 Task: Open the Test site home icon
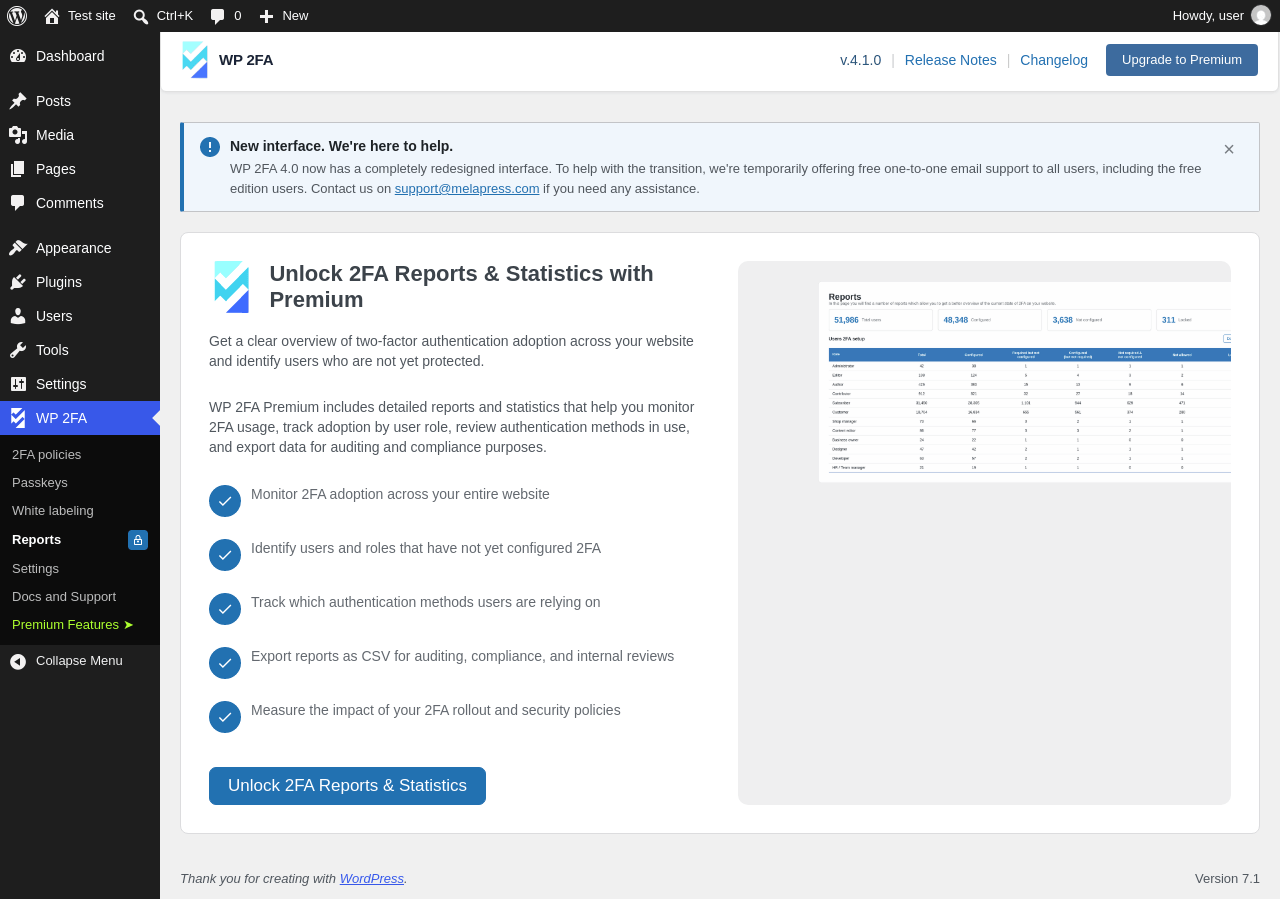(x=52, y=16)
